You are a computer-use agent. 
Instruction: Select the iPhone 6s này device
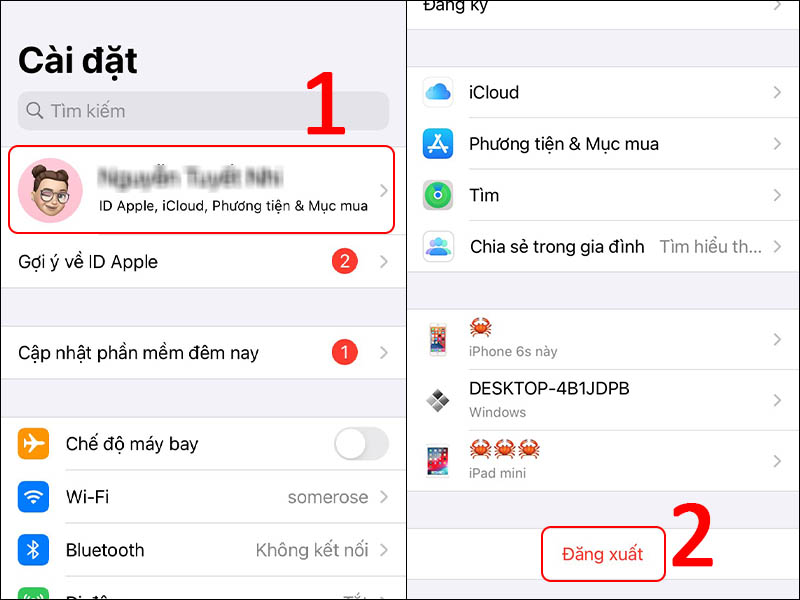tap(603, 339)
